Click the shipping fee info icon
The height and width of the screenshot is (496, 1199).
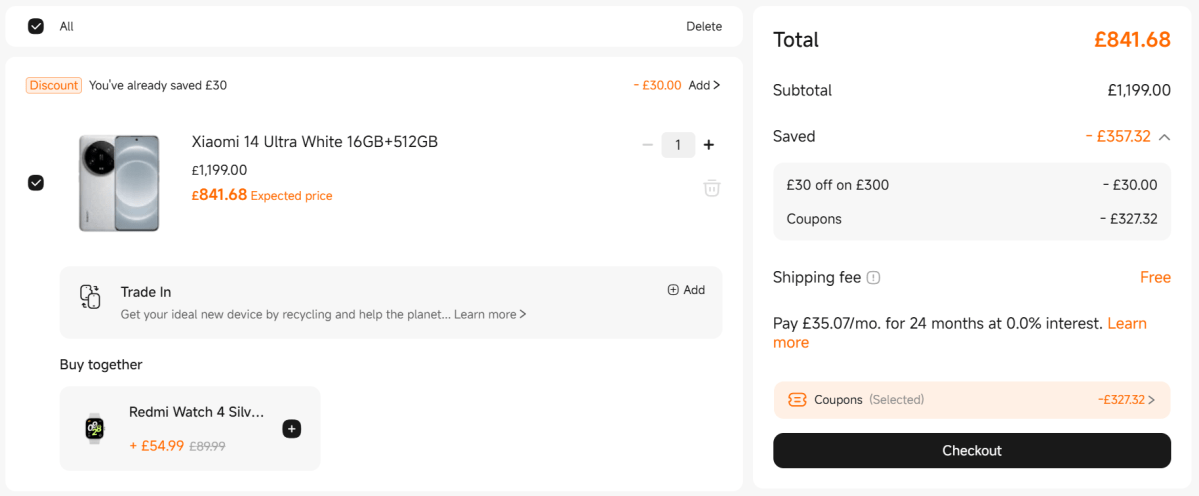(x=873, y=278)
